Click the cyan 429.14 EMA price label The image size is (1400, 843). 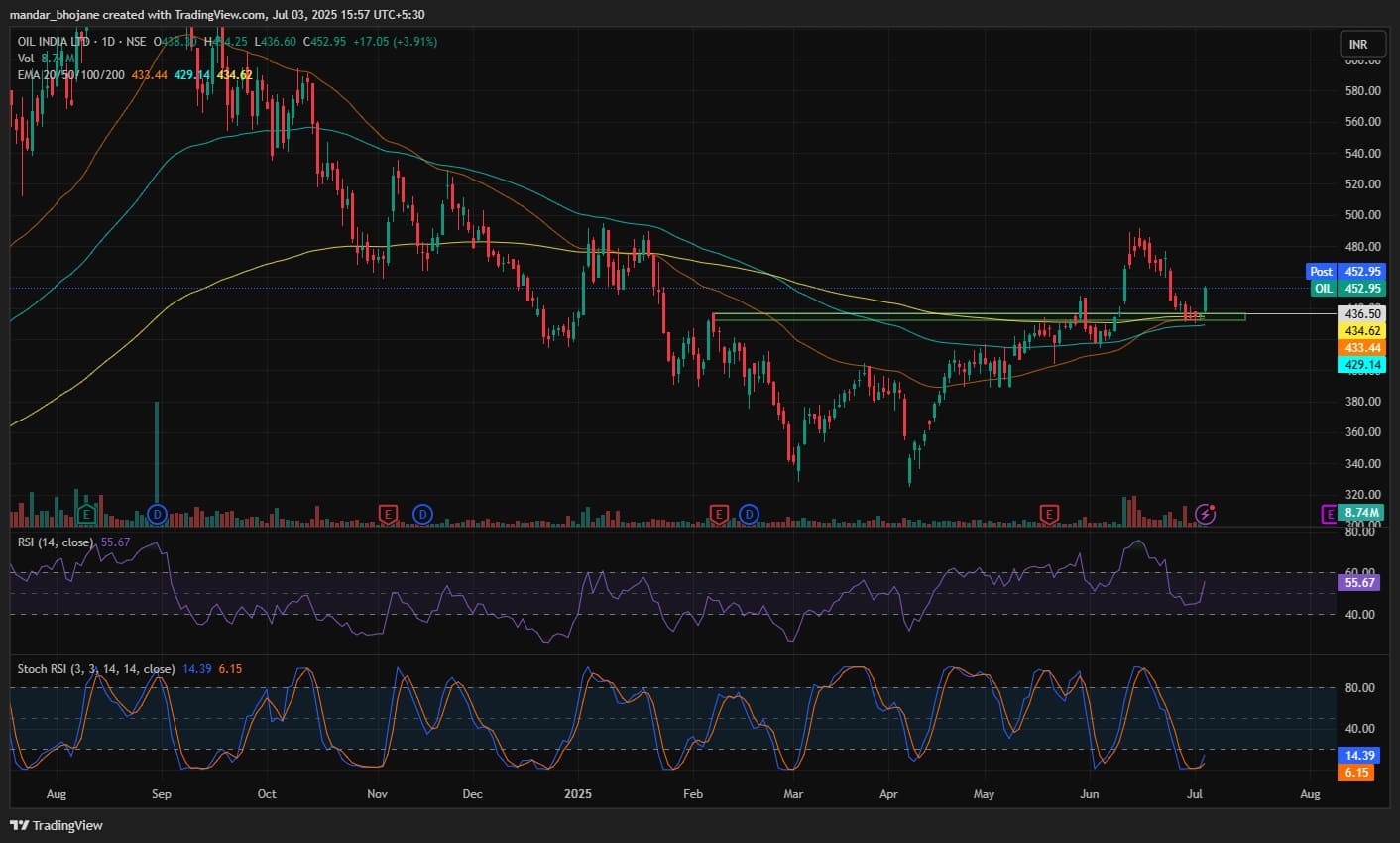pos(1362,365)
